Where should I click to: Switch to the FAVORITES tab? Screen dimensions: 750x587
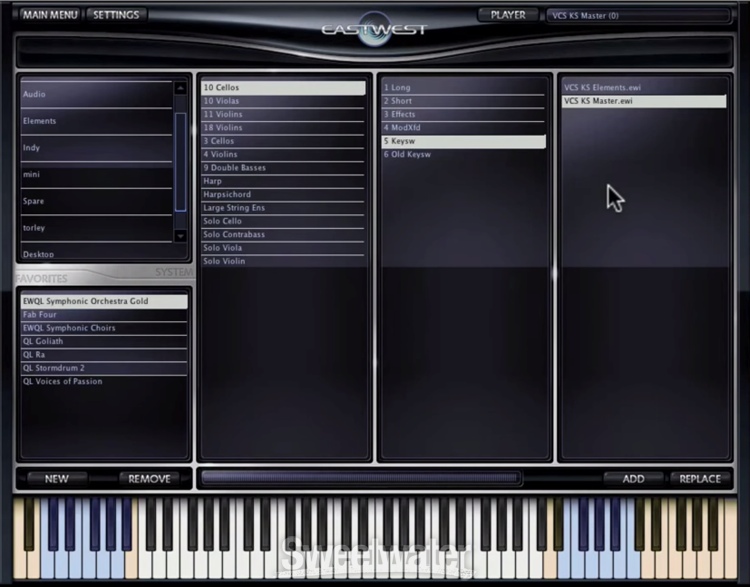point(42,278)
